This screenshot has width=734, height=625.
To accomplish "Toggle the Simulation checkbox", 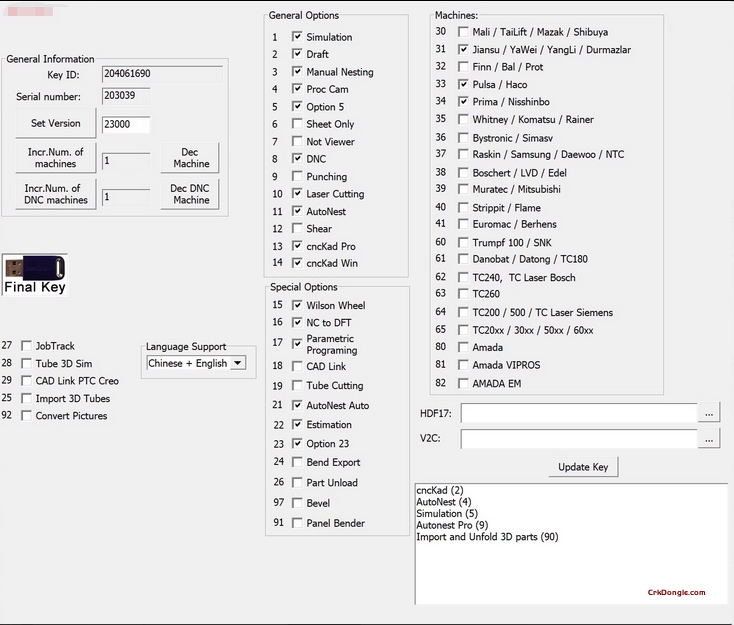I will coord(297,37).
